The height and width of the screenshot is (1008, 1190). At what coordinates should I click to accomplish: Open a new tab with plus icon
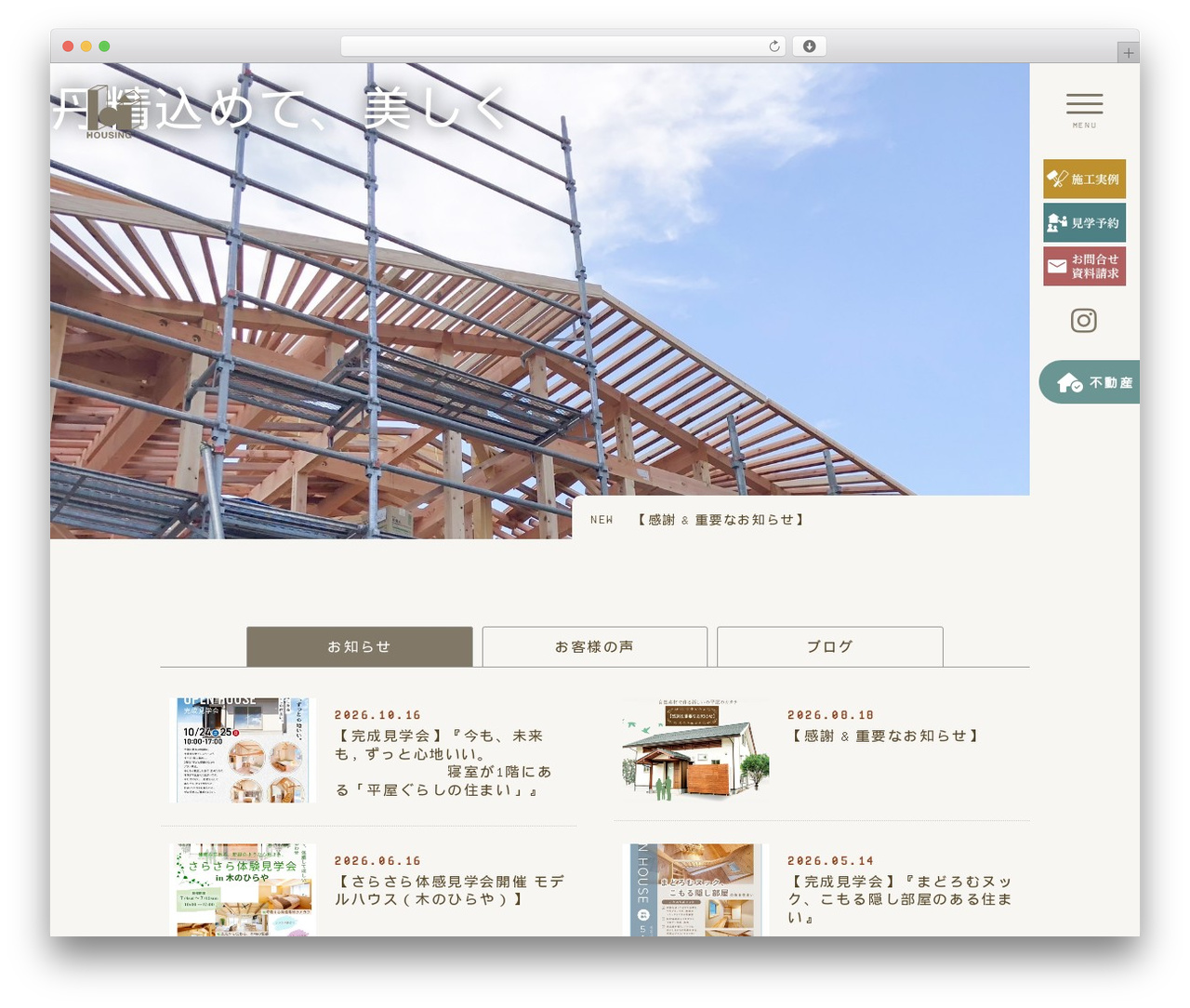(1129, 53)
